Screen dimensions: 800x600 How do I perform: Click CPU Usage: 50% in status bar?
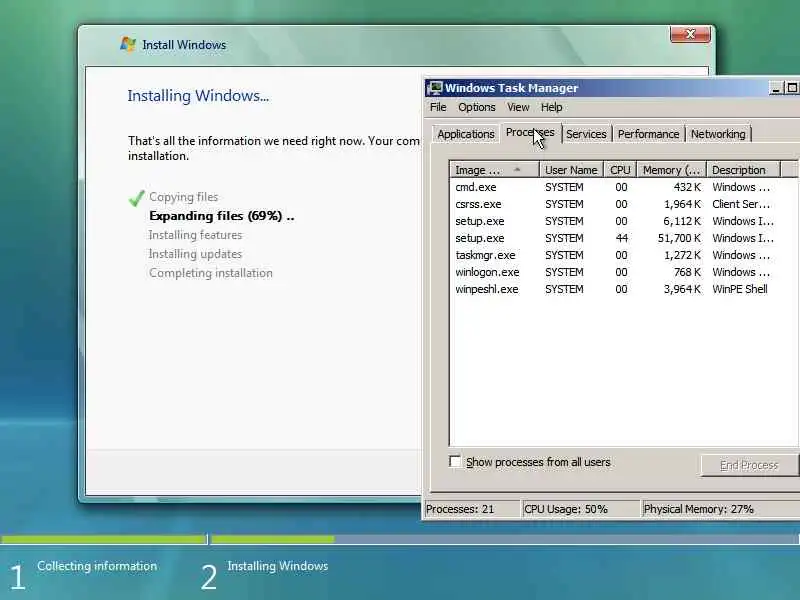pos(565,509)
